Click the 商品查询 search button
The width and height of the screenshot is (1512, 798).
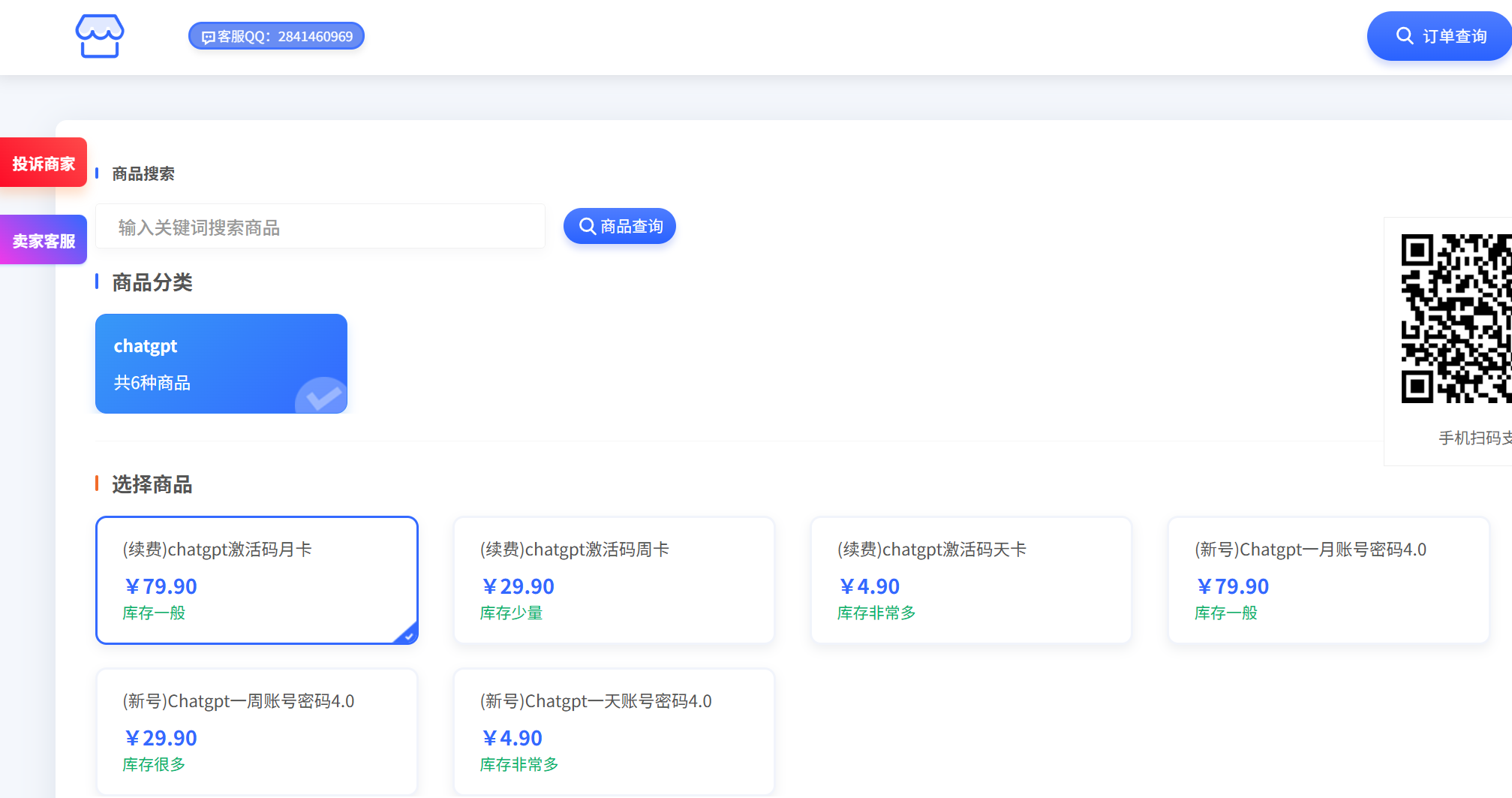620,226
